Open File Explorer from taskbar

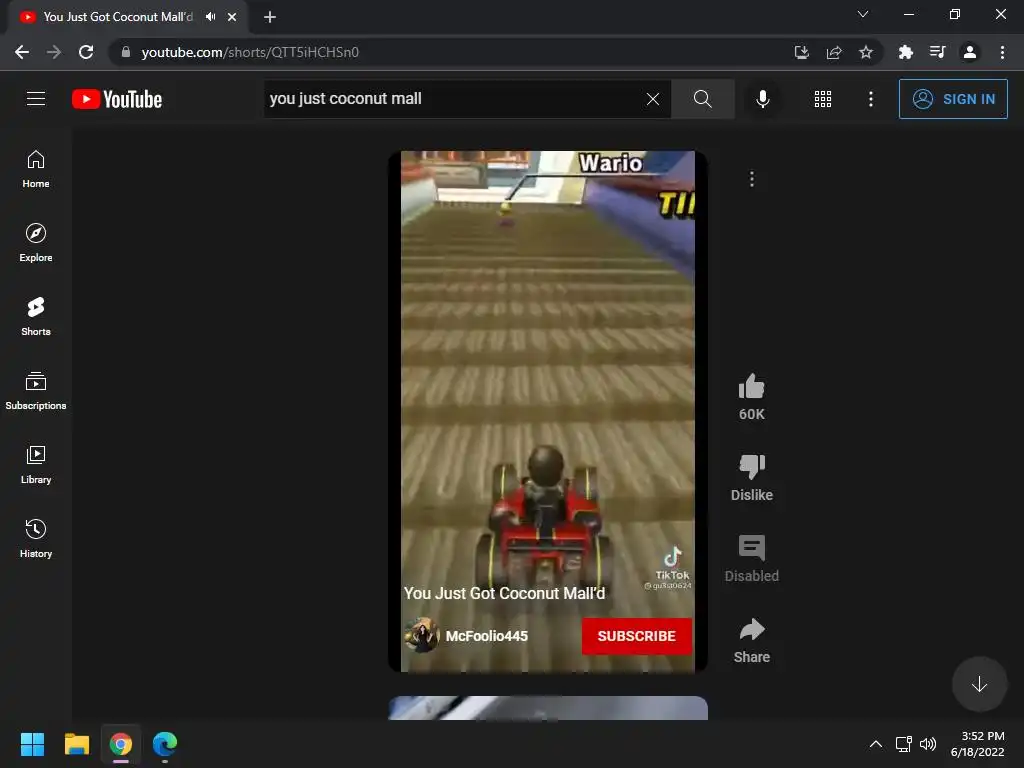click(x=76, y=744)
